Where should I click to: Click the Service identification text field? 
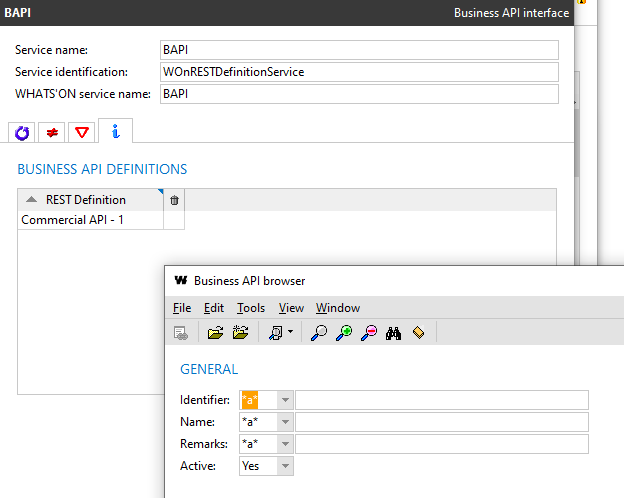pos(358,72)
